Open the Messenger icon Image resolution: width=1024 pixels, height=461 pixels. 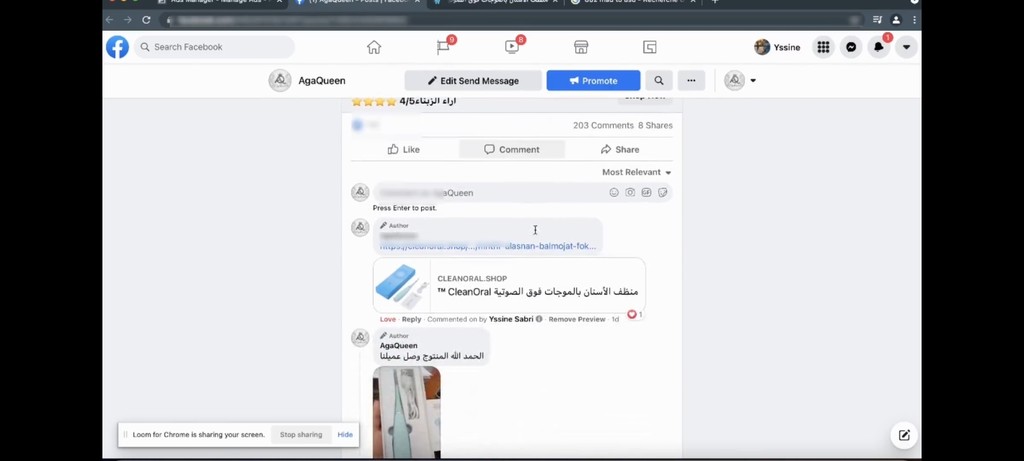tap(851, 47)
